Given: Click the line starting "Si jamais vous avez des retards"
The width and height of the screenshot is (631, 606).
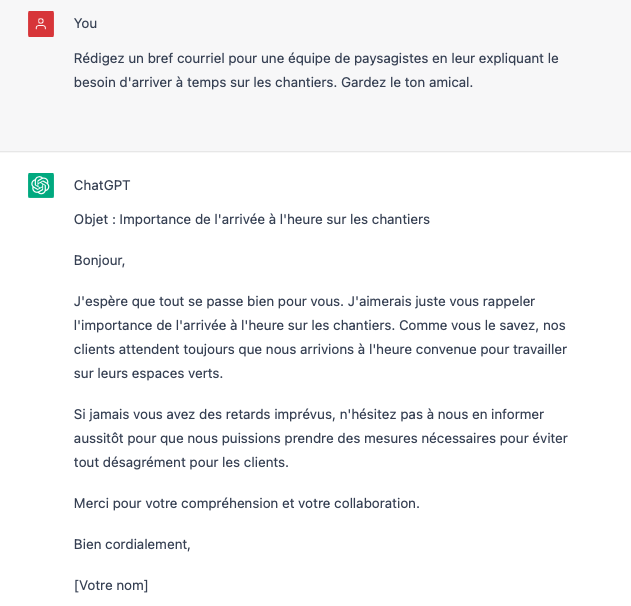Looking at the screenshot, I should [x=309, y=414].
